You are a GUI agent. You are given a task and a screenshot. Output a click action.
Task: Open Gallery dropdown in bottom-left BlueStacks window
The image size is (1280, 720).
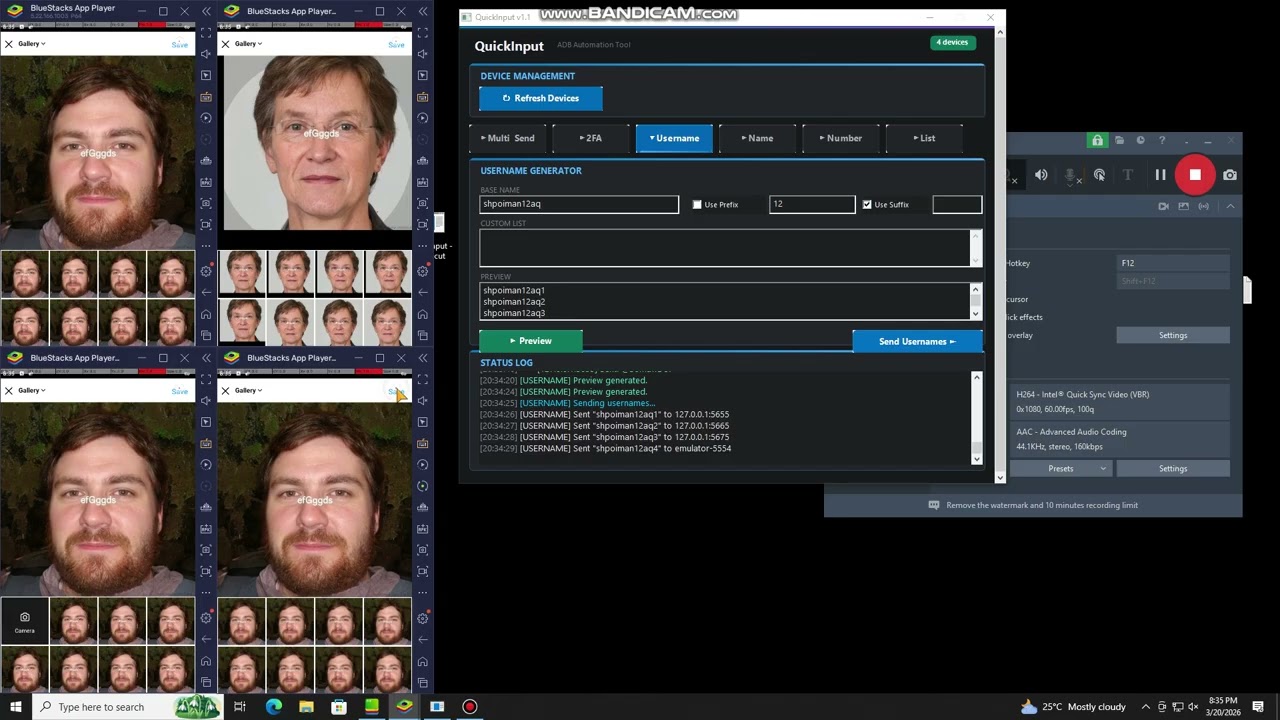(31, 390)
